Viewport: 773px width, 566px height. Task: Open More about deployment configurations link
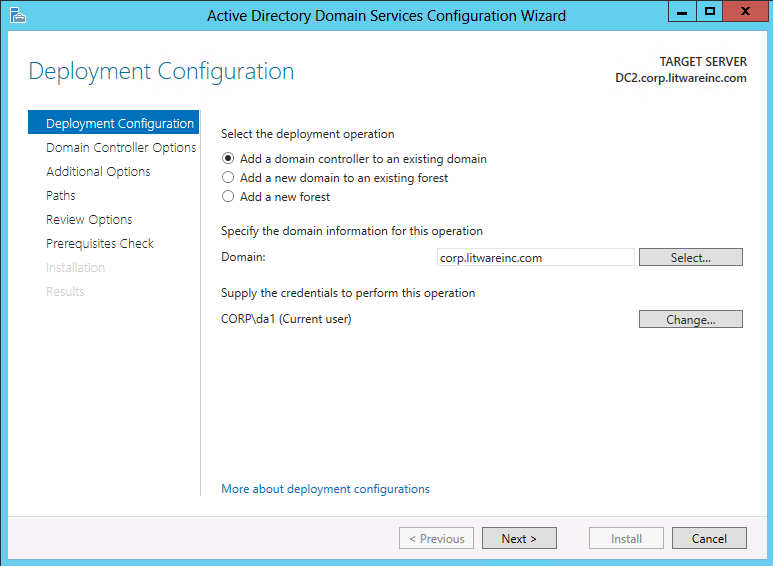325,489
